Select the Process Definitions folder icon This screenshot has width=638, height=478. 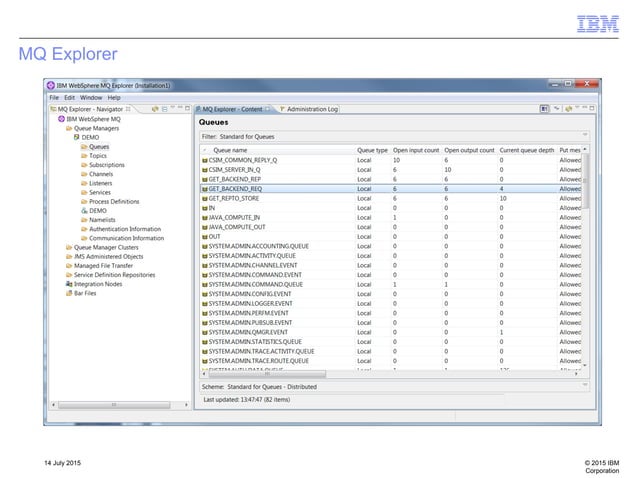point(84,201)
